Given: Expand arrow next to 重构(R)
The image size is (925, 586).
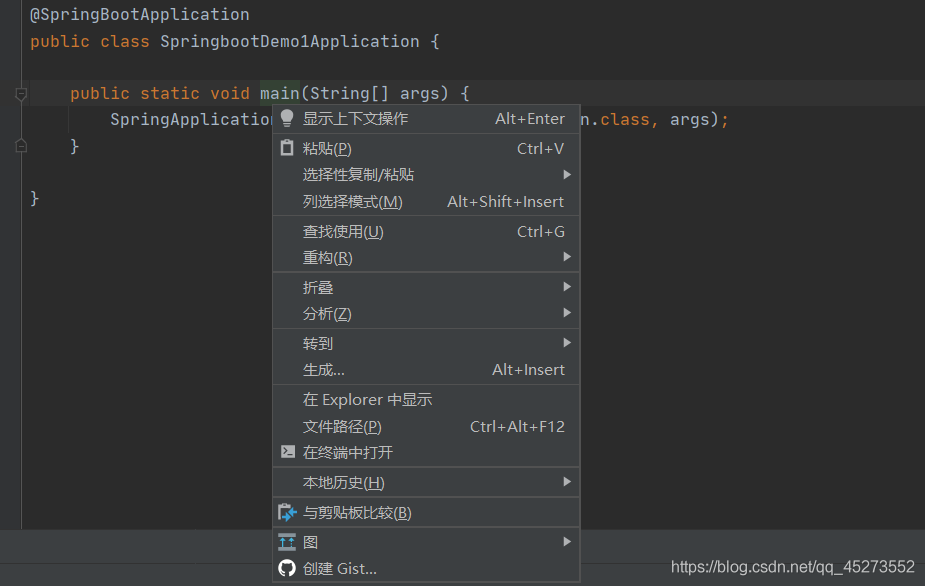Looking at the screenshot, I should (567, 257).
